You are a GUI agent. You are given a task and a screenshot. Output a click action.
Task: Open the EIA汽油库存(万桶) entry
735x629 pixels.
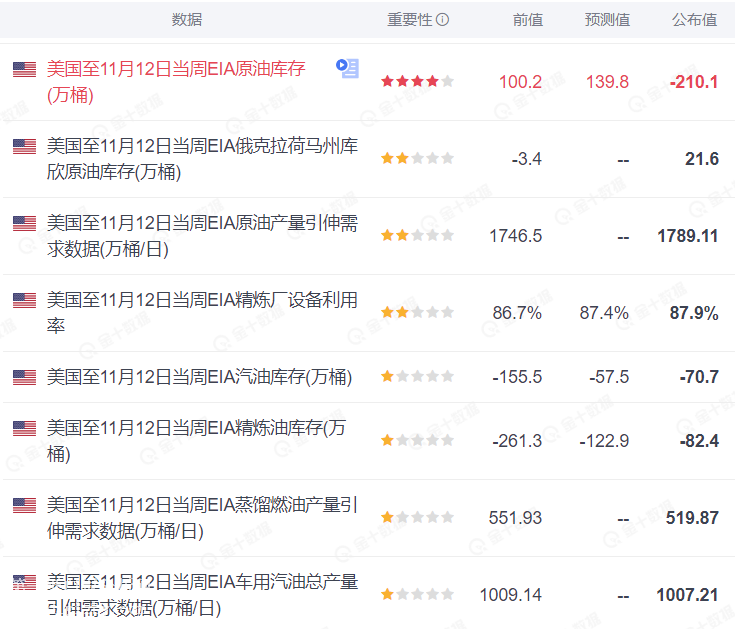point(199,377)
